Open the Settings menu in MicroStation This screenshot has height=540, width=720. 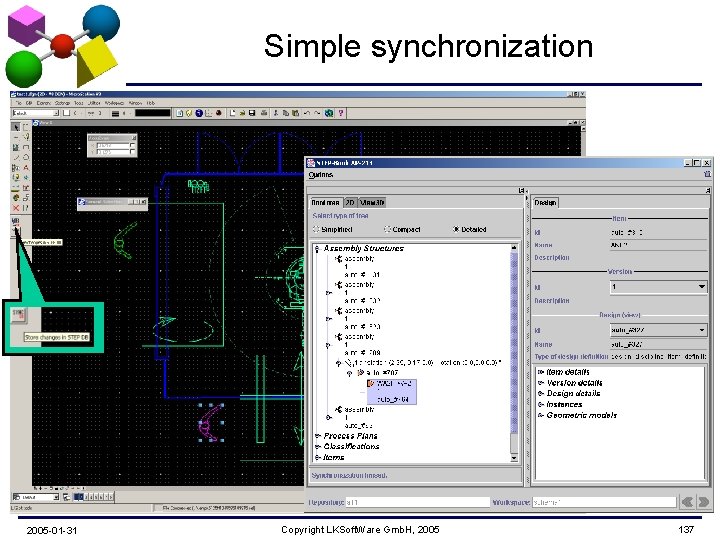(62, 103)
